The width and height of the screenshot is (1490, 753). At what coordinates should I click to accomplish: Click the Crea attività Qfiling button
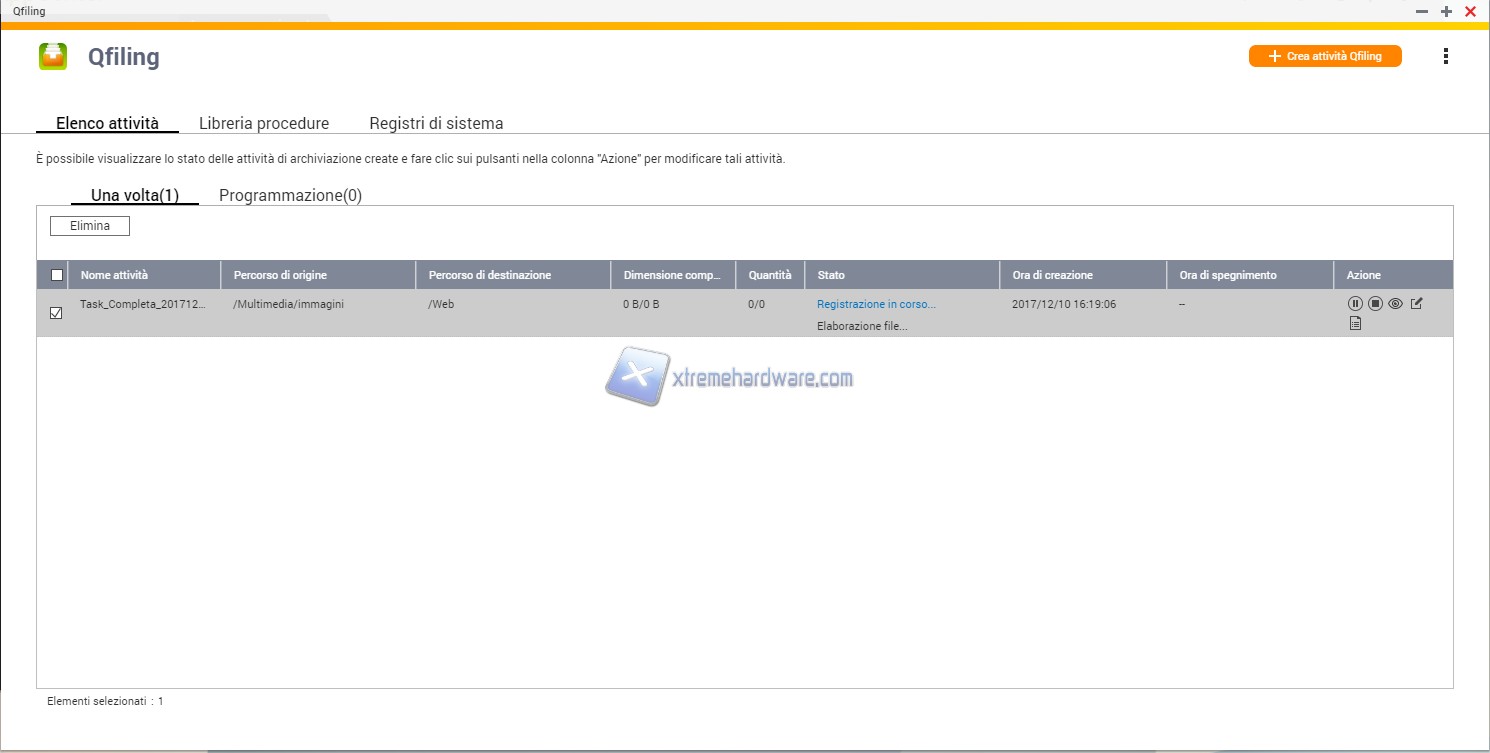(1325, 57)
